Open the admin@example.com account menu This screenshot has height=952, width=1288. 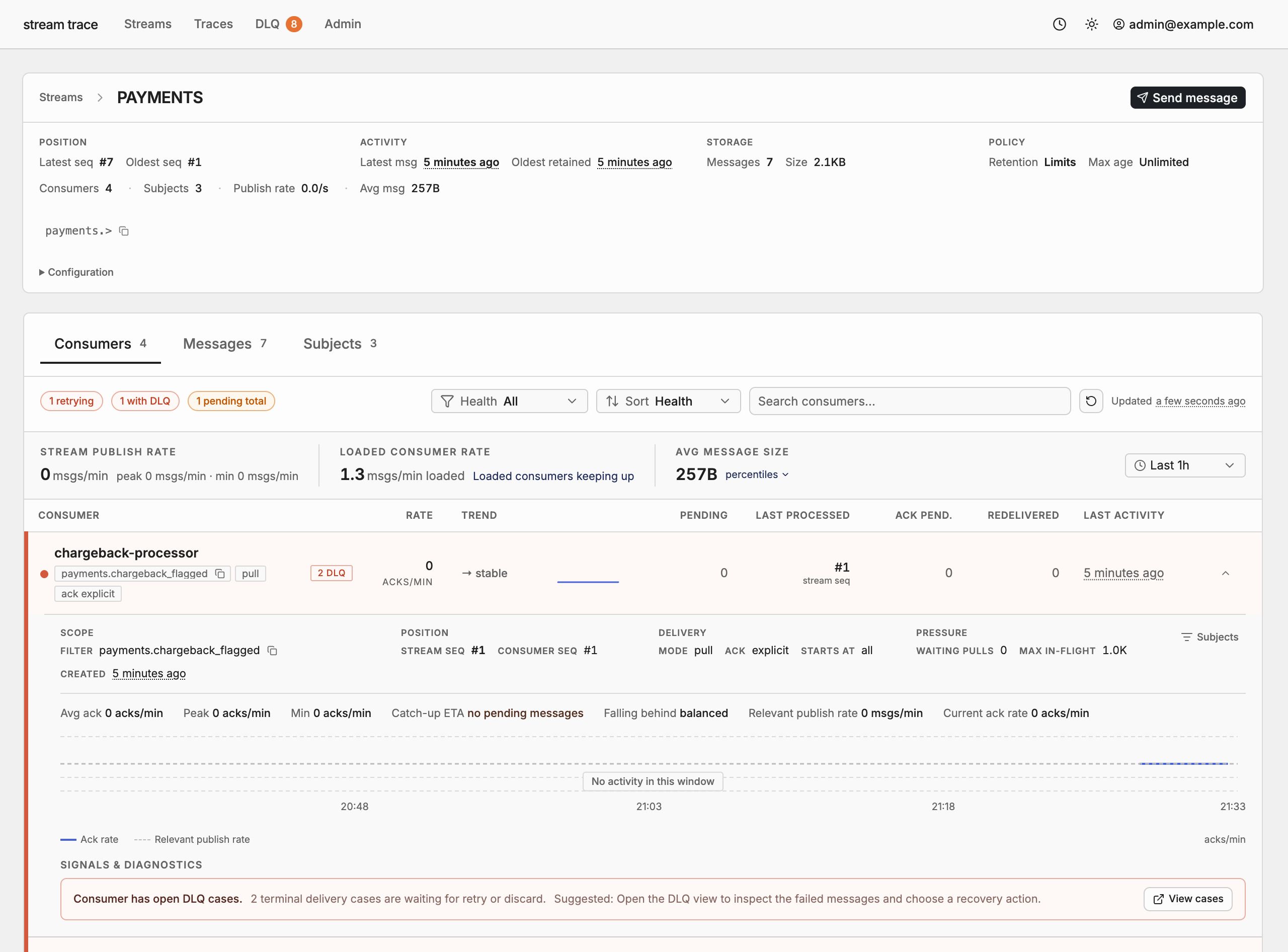point(1183,24)
